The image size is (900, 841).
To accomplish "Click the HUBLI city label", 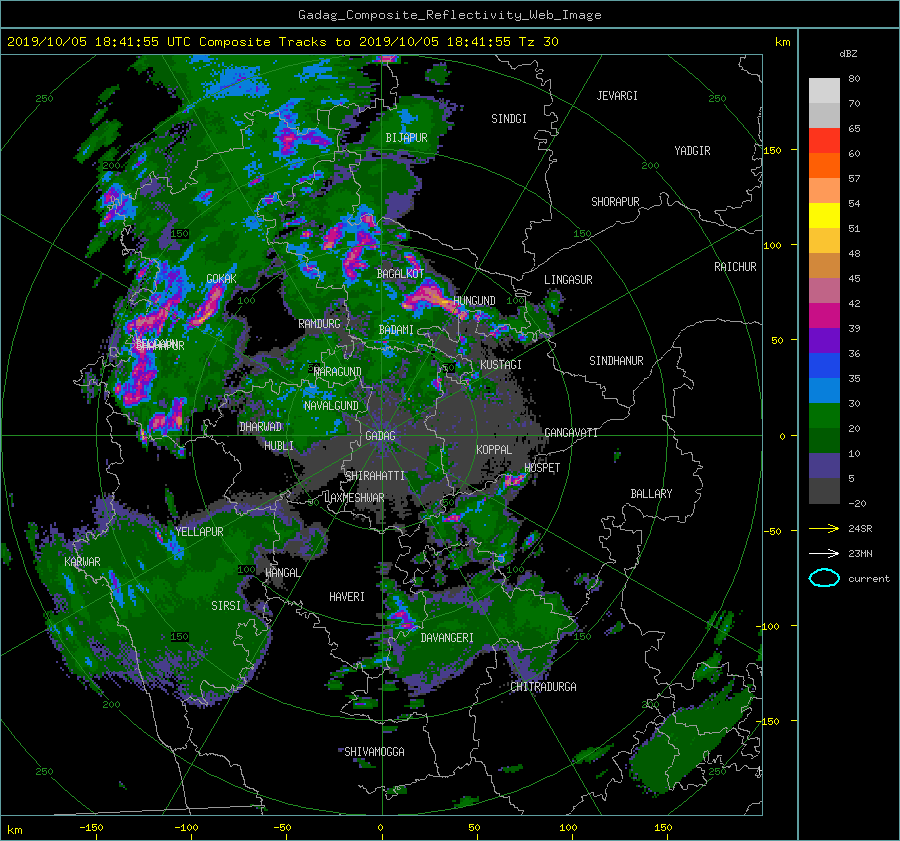I will point(279,446).
